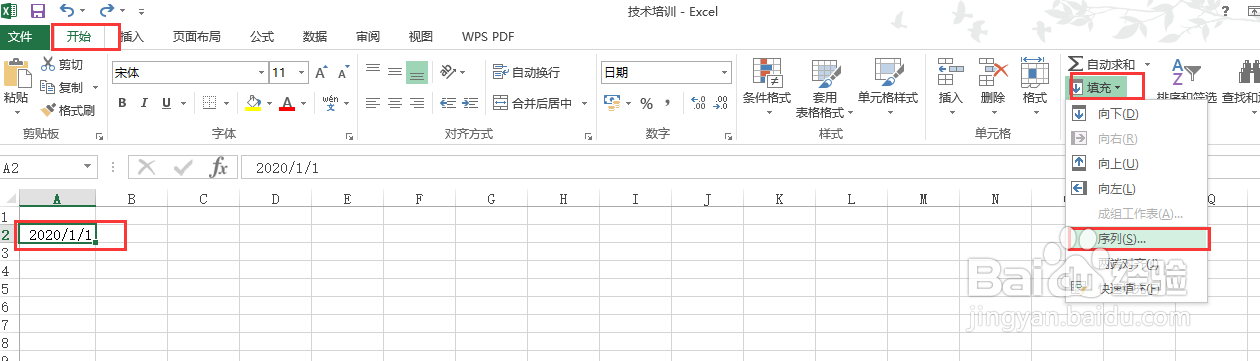The height and width of the screenshot is (361, 1260).
Task: Switch to 审阅 Review tab
Action: point(368,37)
